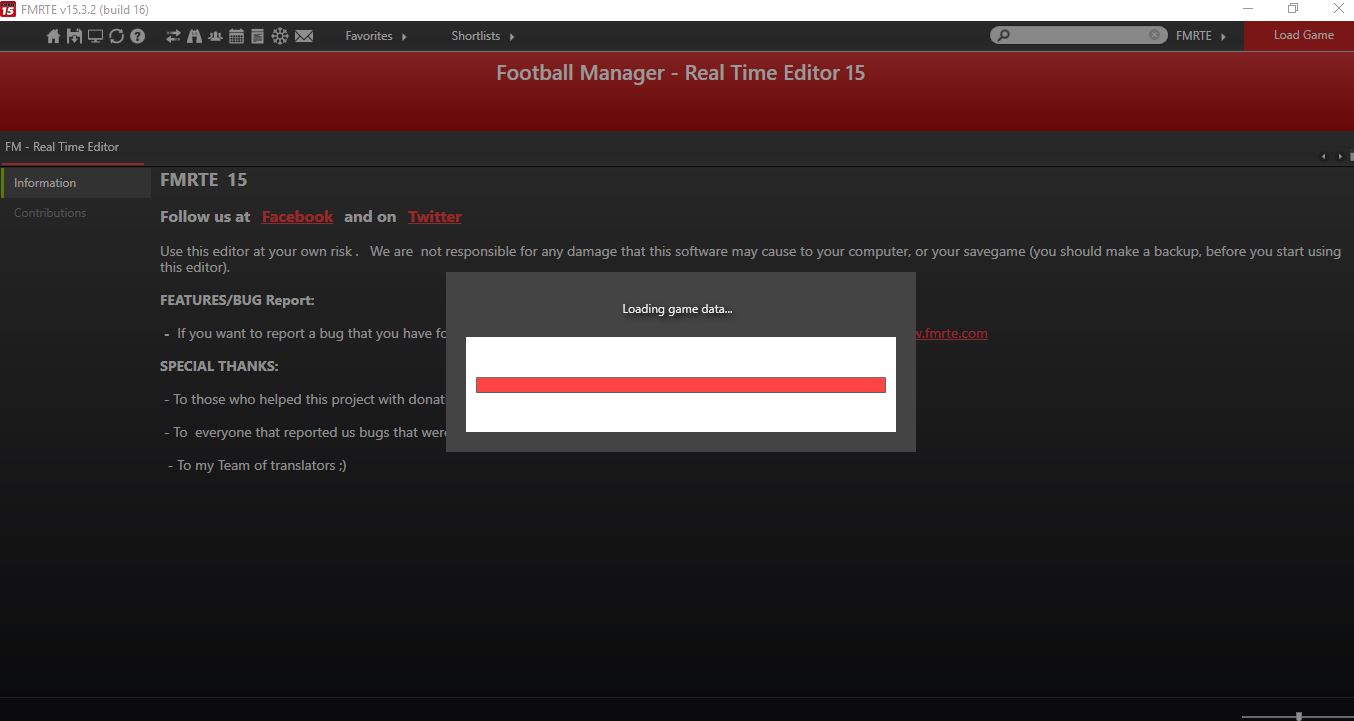Expand the Favorites dropdown
This screenshot has width=1354, height=721.
click(x=376, y=36)
